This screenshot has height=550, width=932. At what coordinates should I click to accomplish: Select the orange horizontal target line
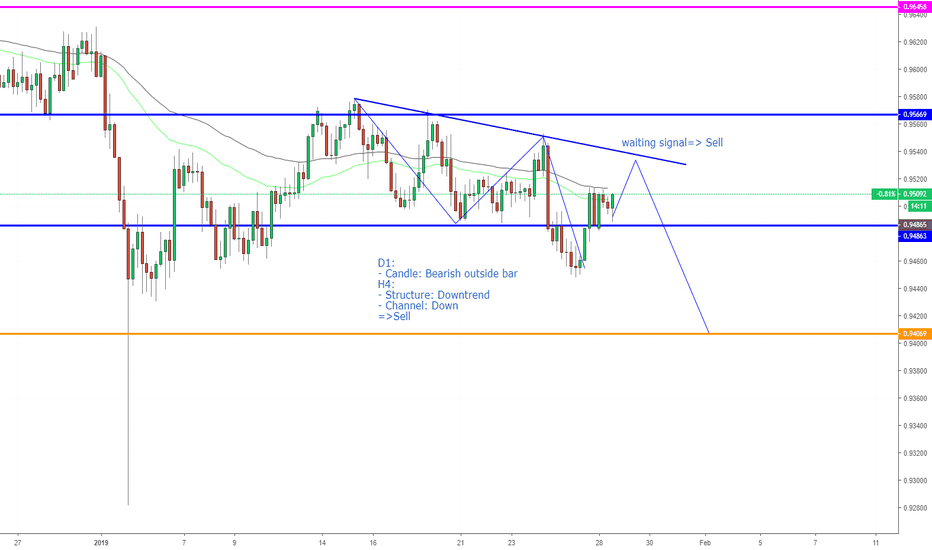(449, 334)
